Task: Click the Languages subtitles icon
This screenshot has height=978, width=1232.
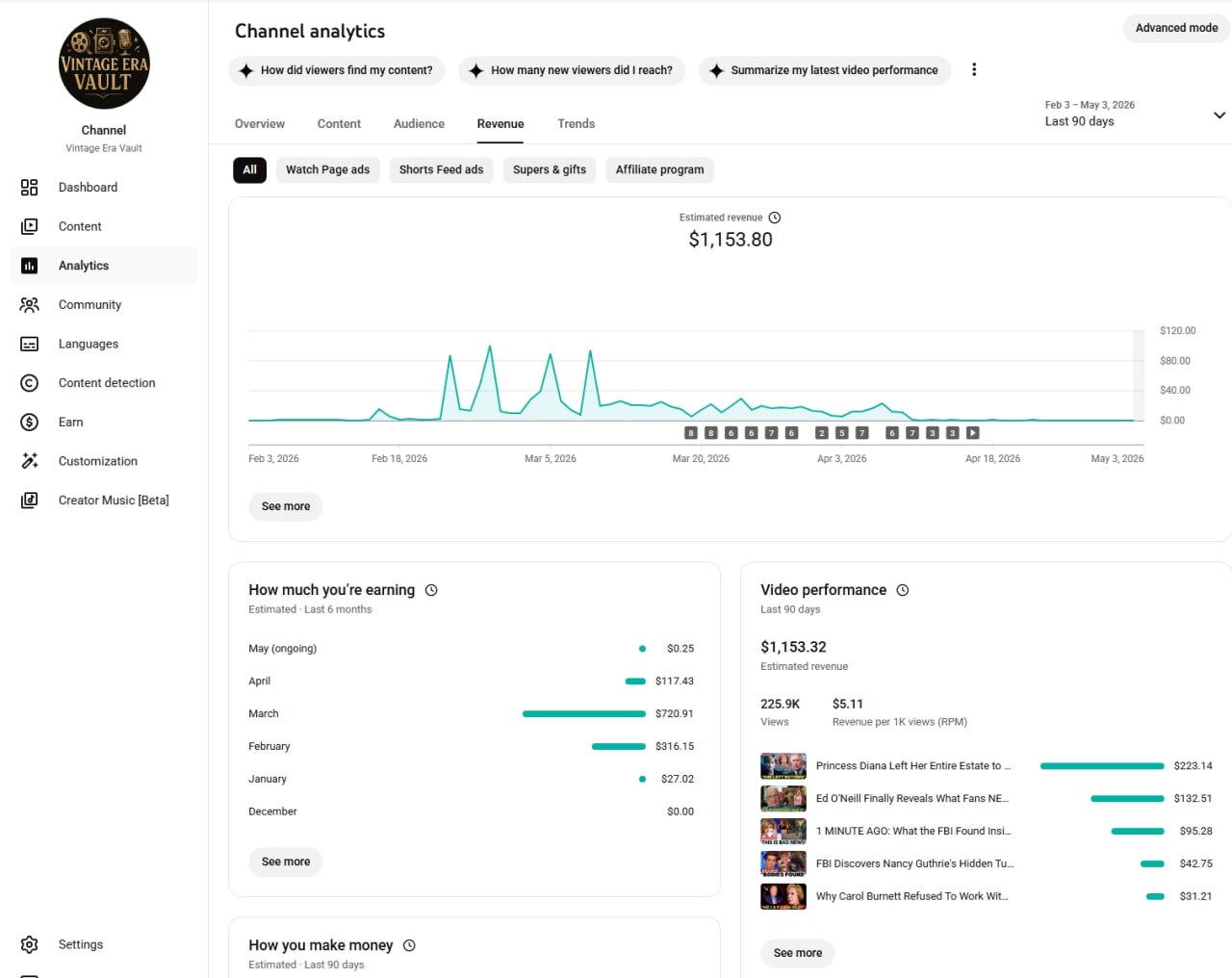Action: tap(30, 344)
